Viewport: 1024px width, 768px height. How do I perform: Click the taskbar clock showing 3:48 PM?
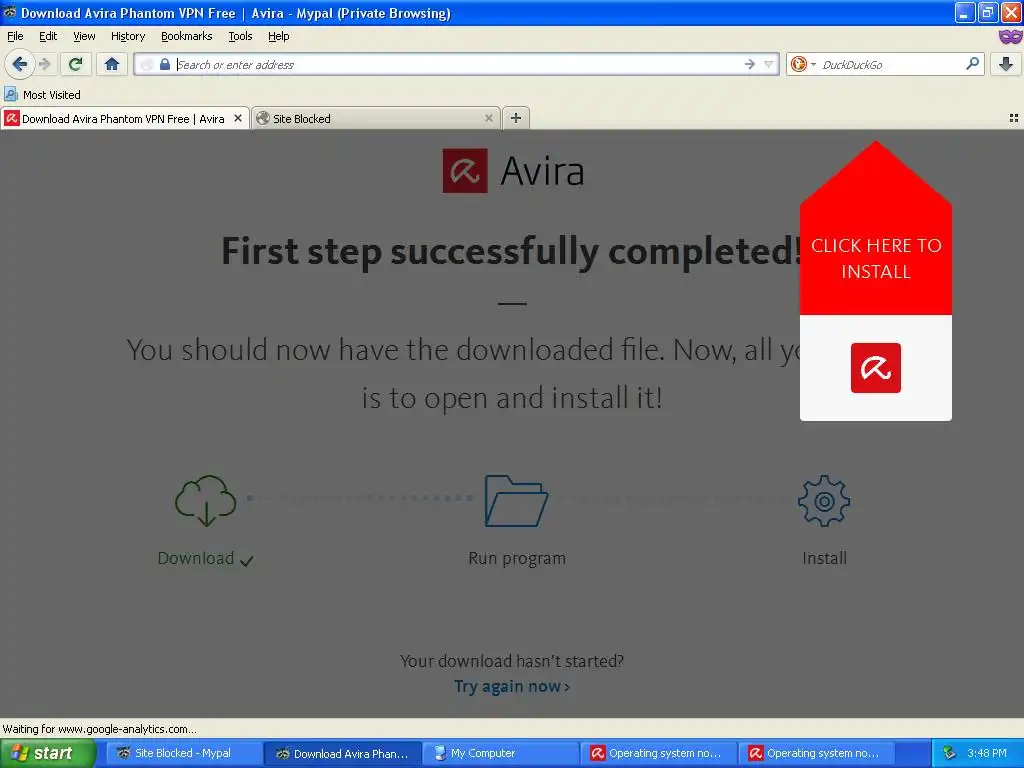pyautogui.click(x=987, y=754)
